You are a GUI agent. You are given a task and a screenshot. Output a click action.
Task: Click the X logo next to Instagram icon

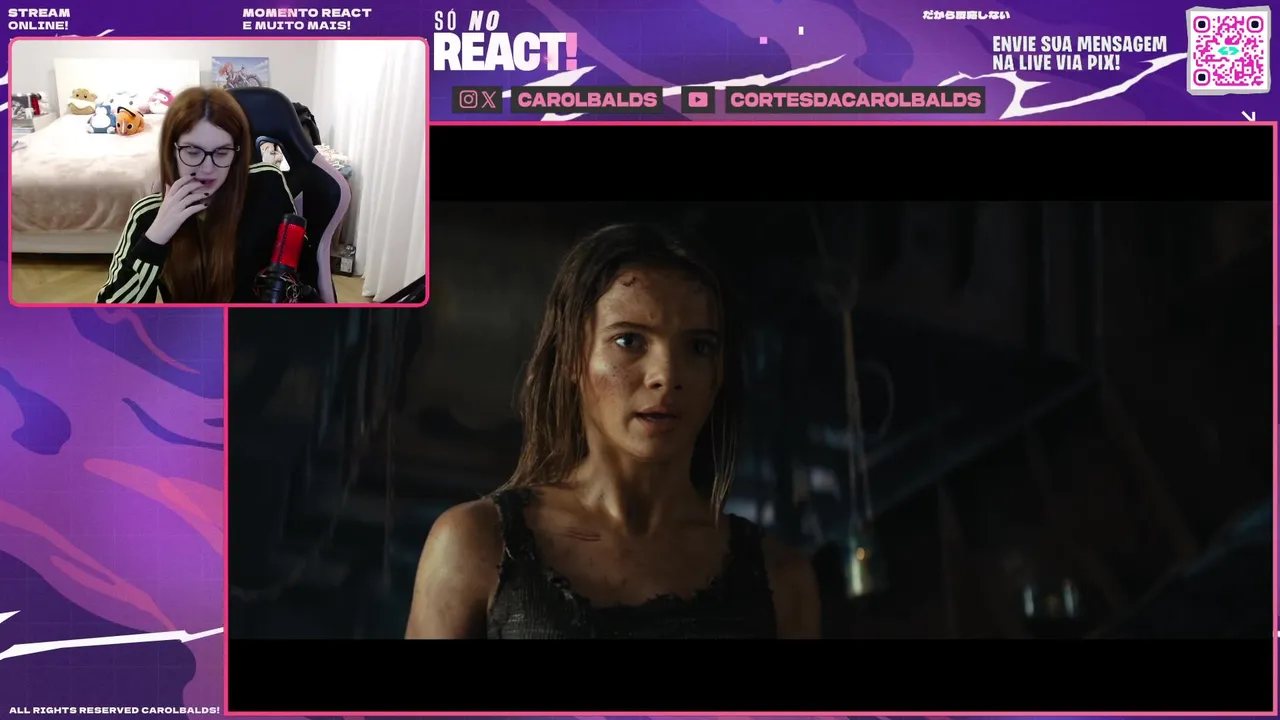pyautogui.click(x=488, y=99)
